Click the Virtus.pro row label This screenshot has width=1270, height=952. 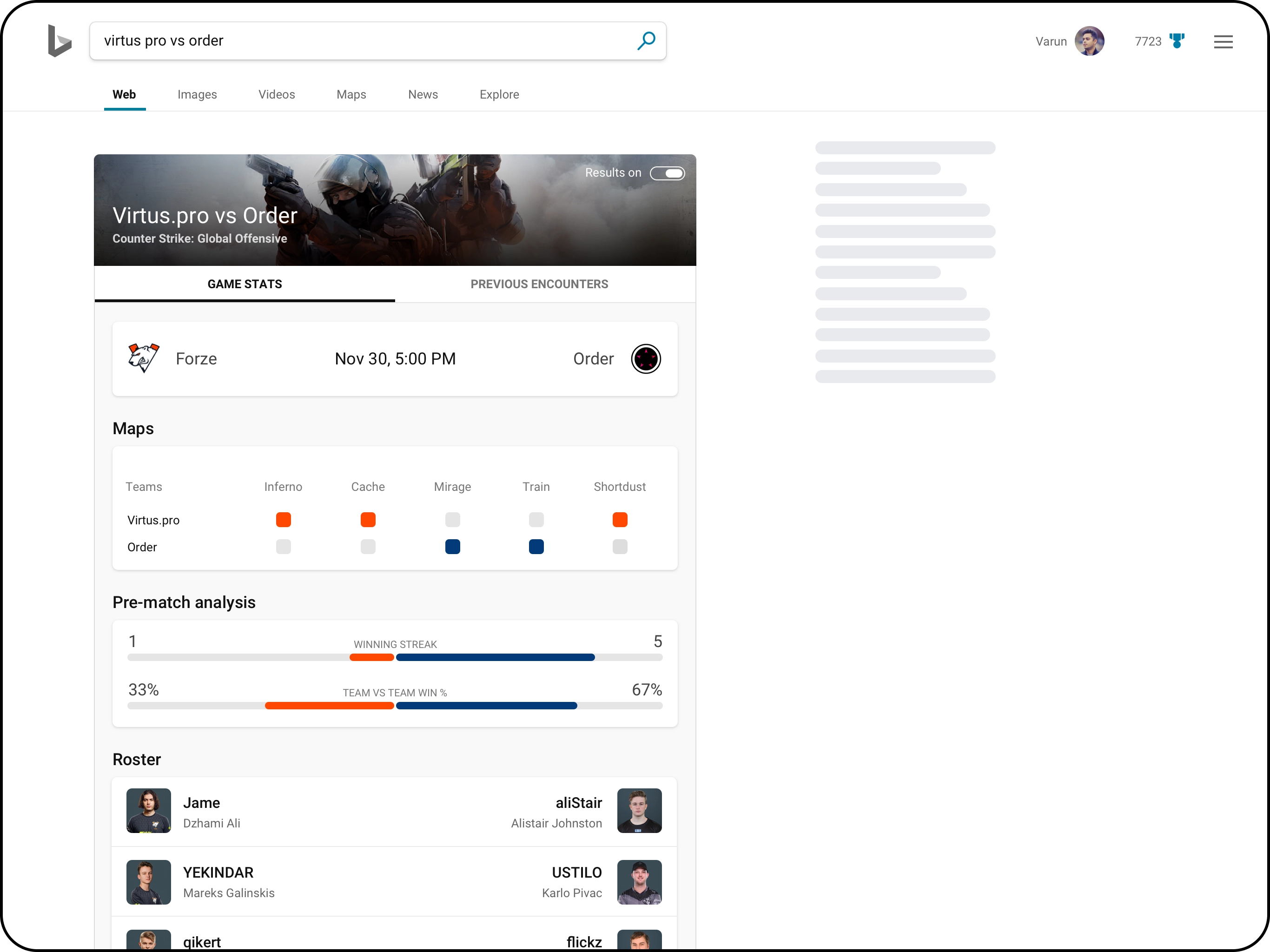(x=153, y=520)
